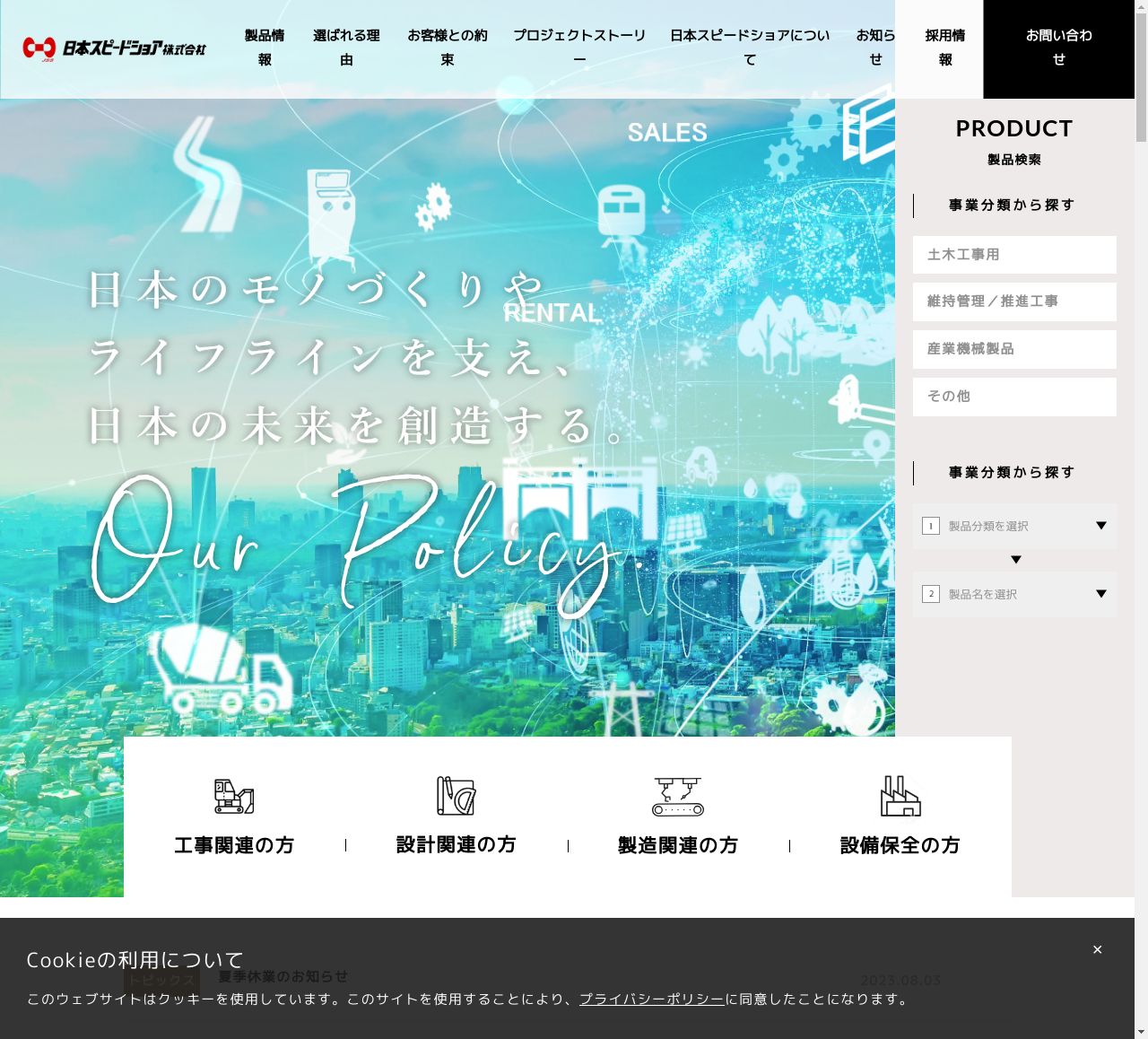
Task: Close the cookie notice banner
Action: click(1097, 949)
